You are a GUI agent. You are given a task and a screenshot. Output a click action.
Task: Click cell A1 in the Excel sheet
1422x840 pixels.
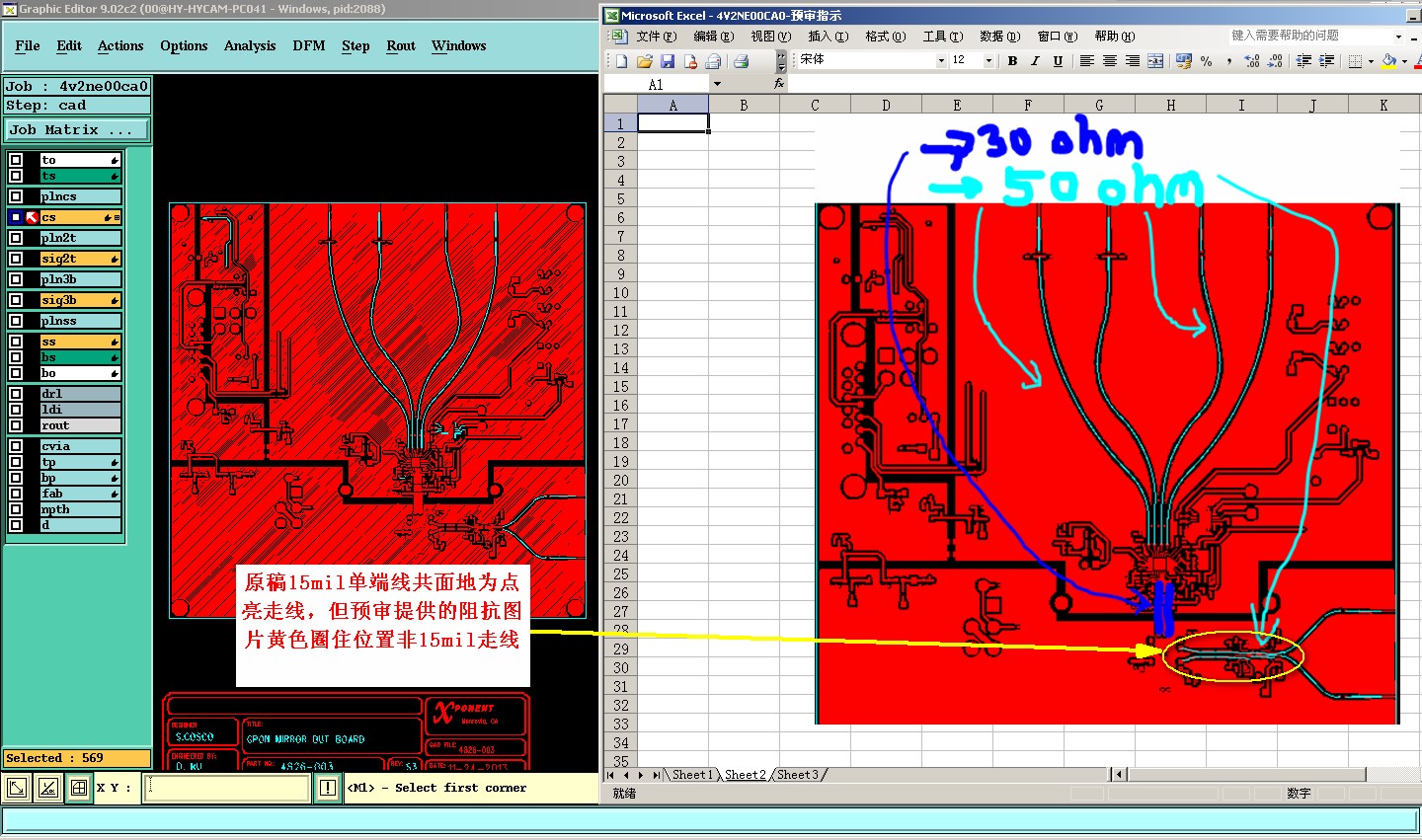(x=672, y=123)
